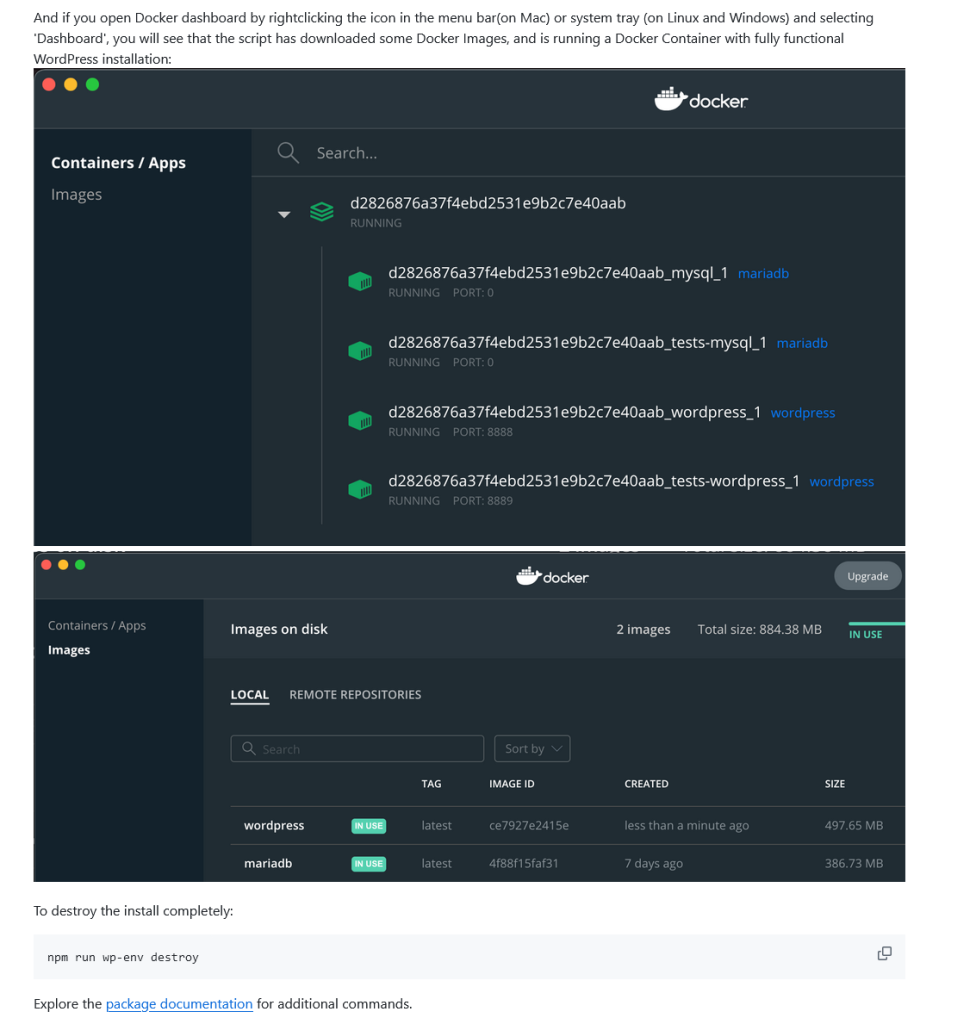Screen dimensions: 976x1024
Task: Collapse the d2826876 app group arrow
Action: [x=284, y=214]
